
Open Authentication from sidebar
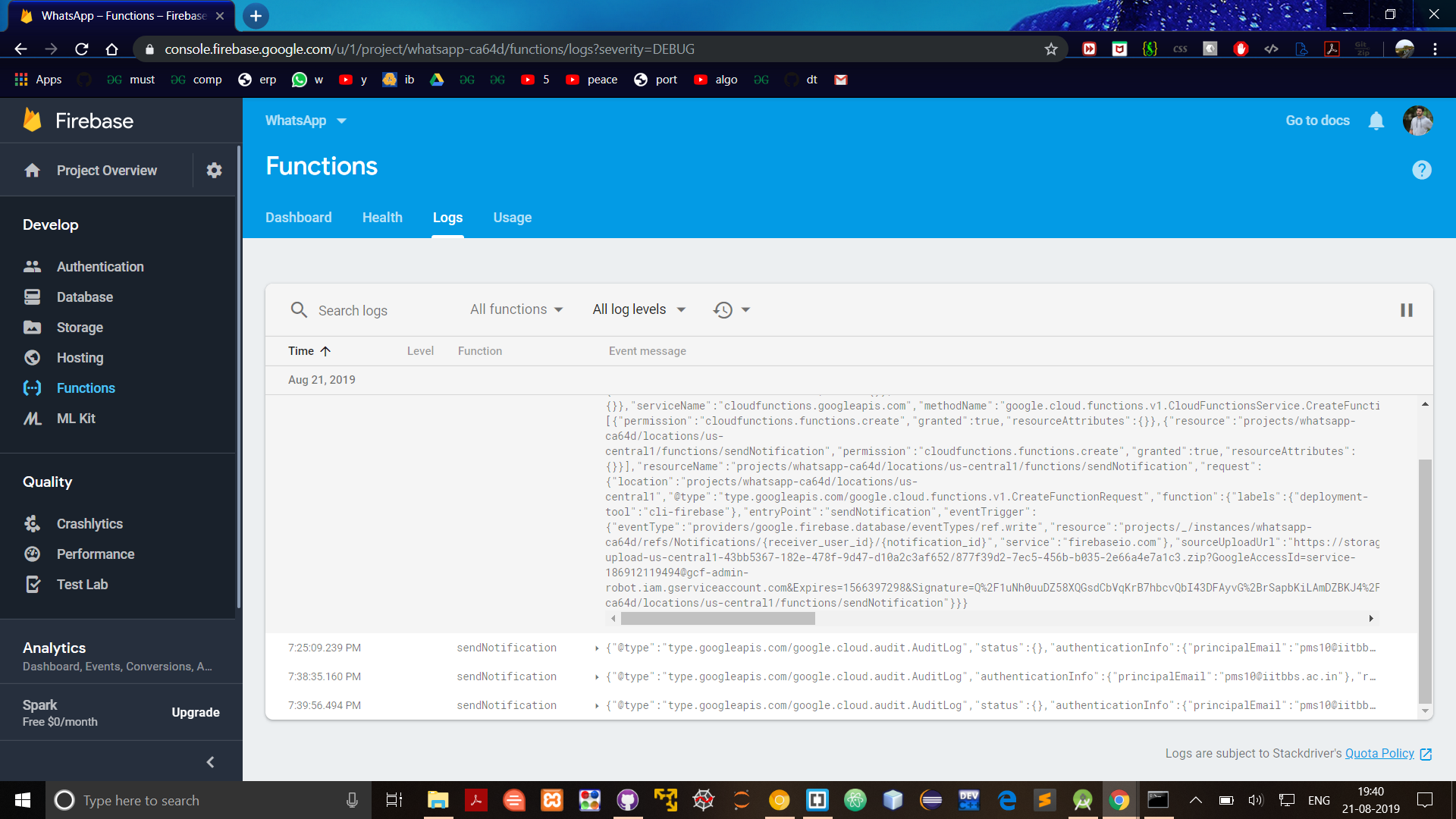(x=100, y=267)
